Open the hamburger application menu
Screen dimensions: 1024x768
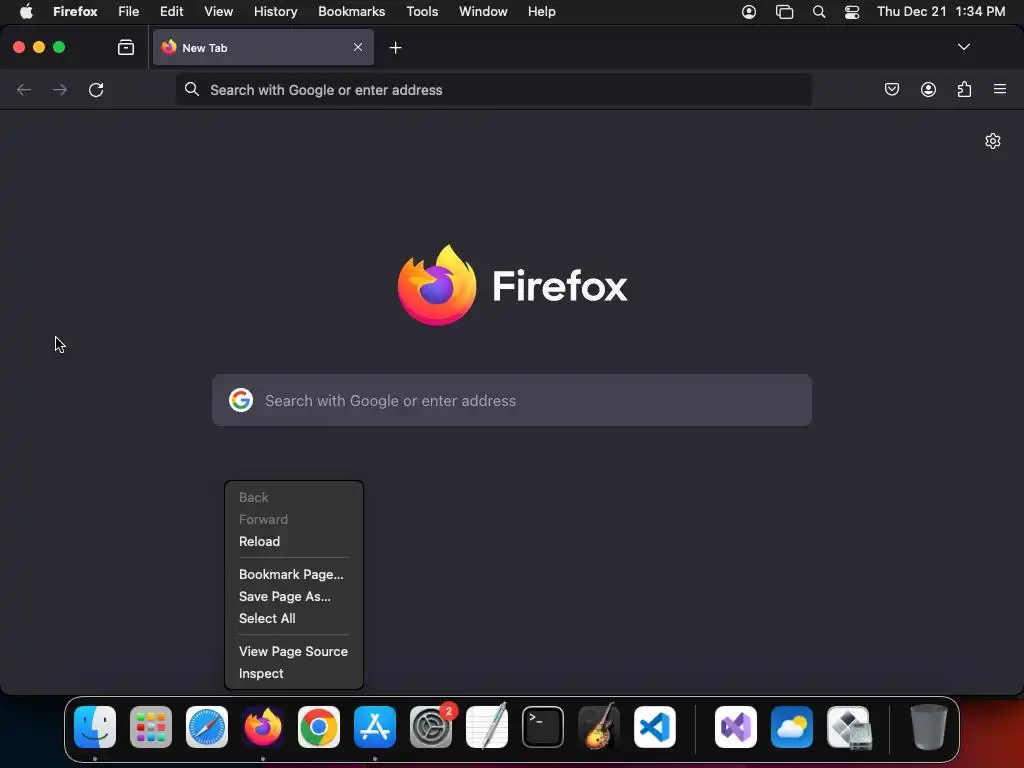pos(999,89)
